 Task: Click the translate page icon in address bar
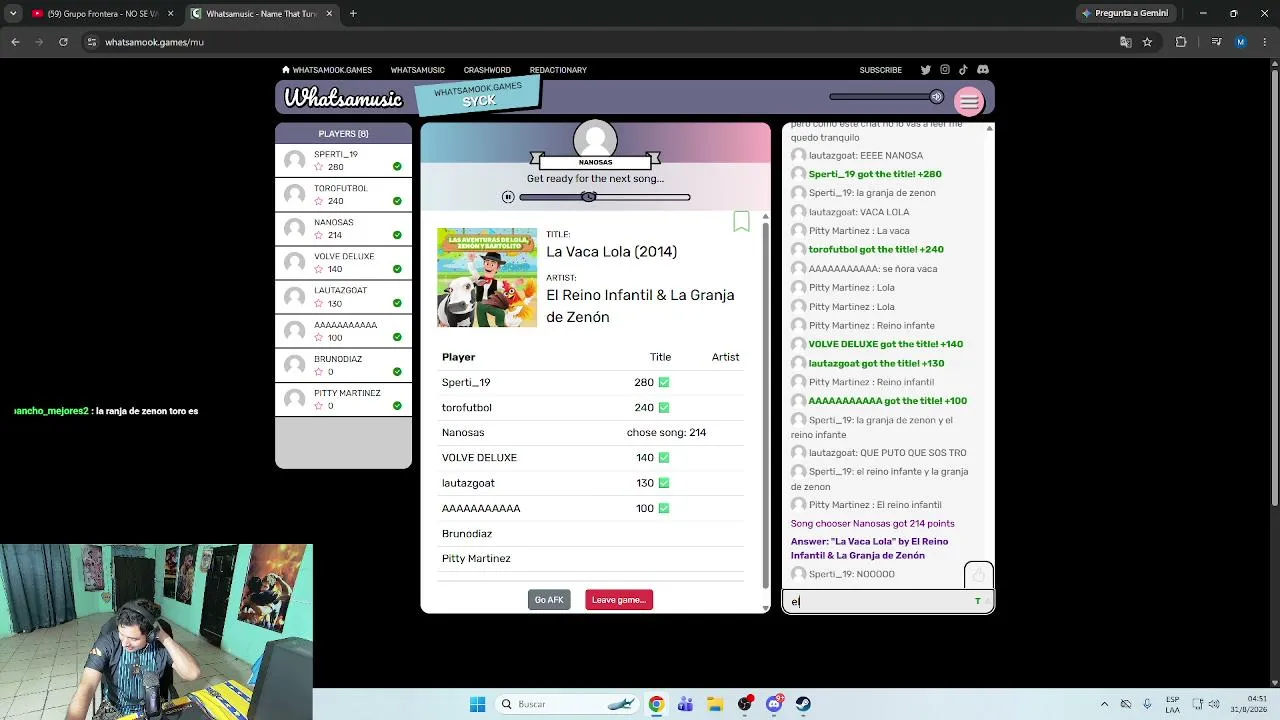tap(1126, 42)
